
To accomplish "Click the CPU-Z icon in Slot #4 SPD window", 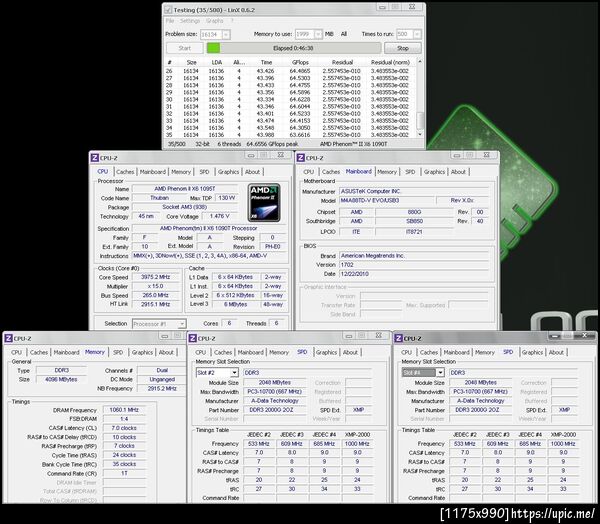I will point(398,338).
